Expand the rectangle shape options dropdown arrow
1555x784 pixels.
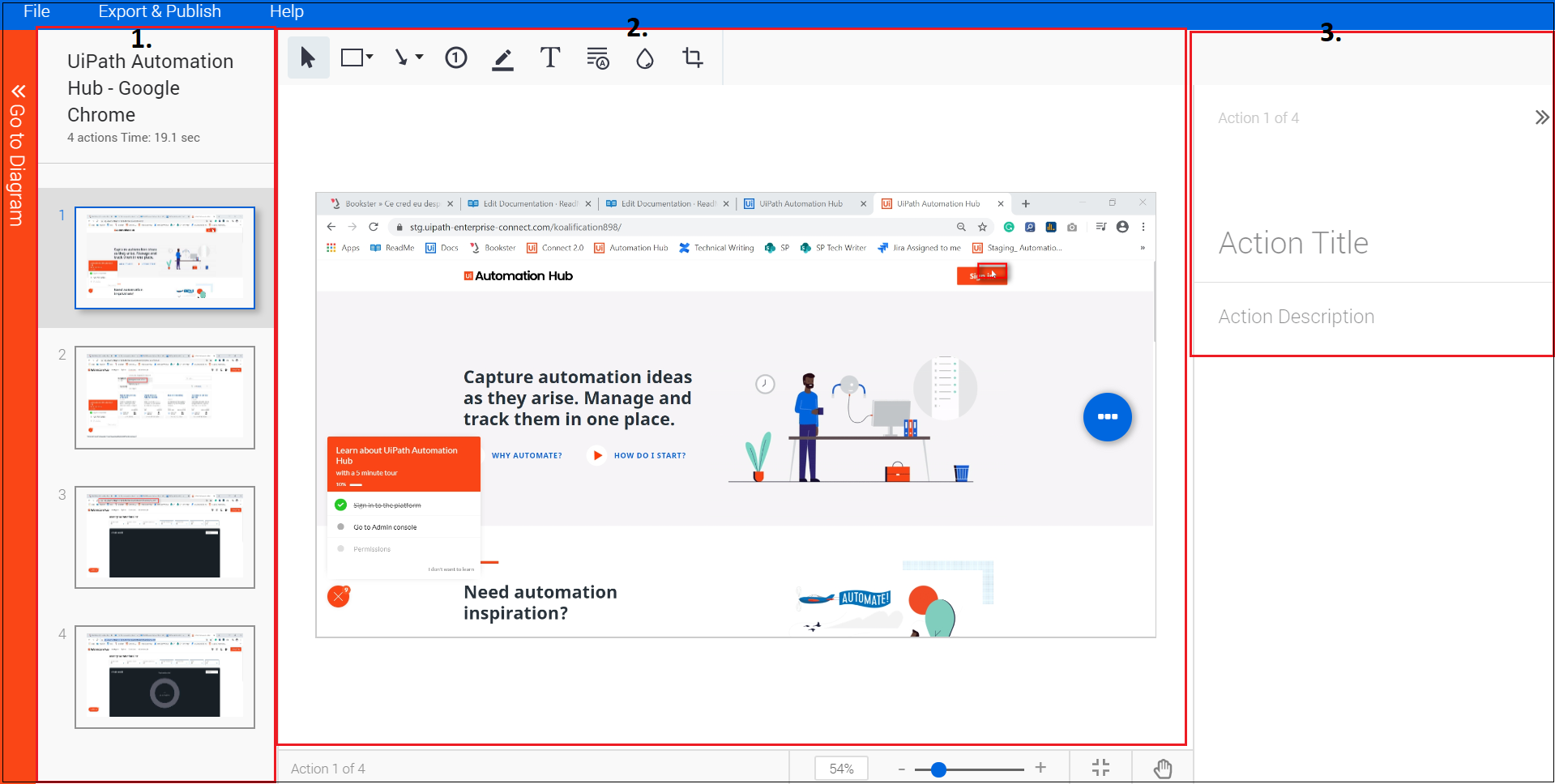(370, 57)
